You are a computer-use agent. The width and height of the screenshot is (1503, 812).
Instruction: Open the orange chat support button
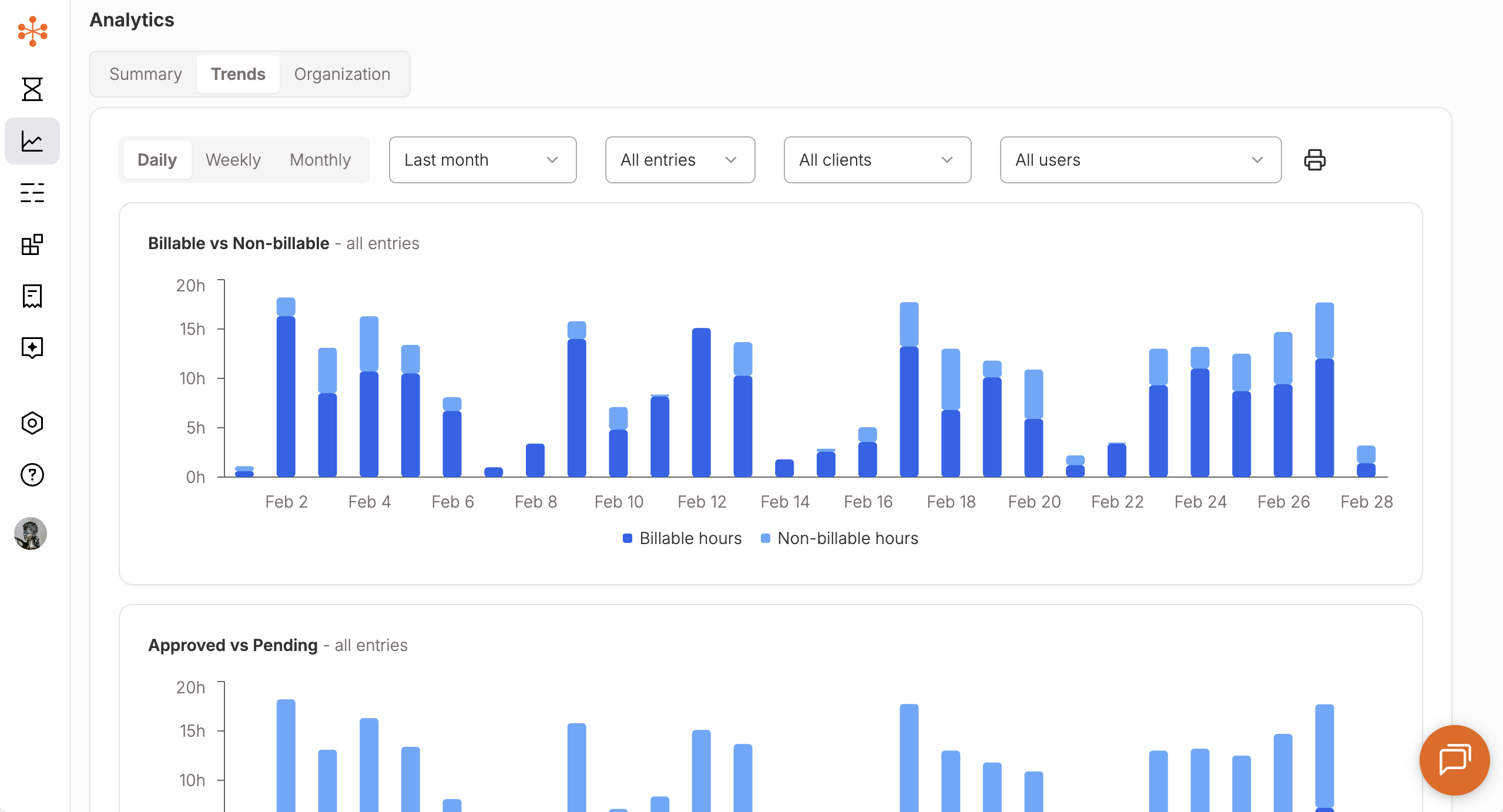pos(1454,760)
